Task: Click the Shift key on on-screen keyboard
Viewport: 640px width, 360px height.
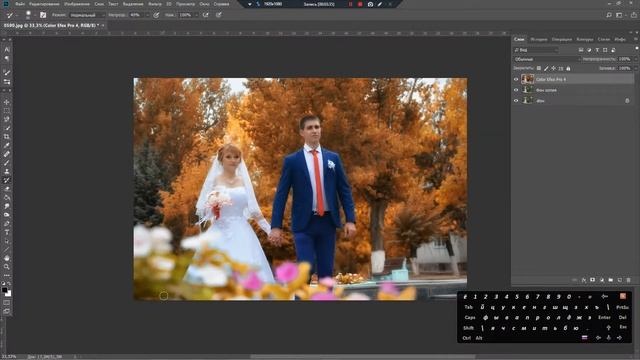Action: [x=469, y=328]
